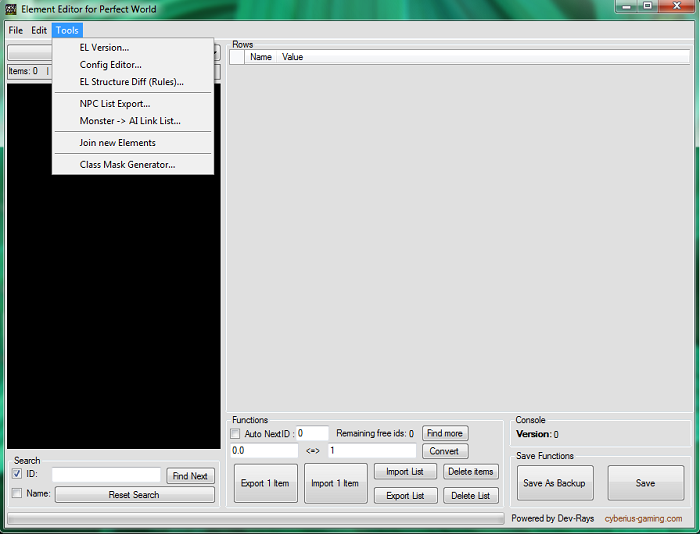This screenshot has height=534, width=700.
Task: Click the 0.0 conversion input field
Action: point(264,451)
